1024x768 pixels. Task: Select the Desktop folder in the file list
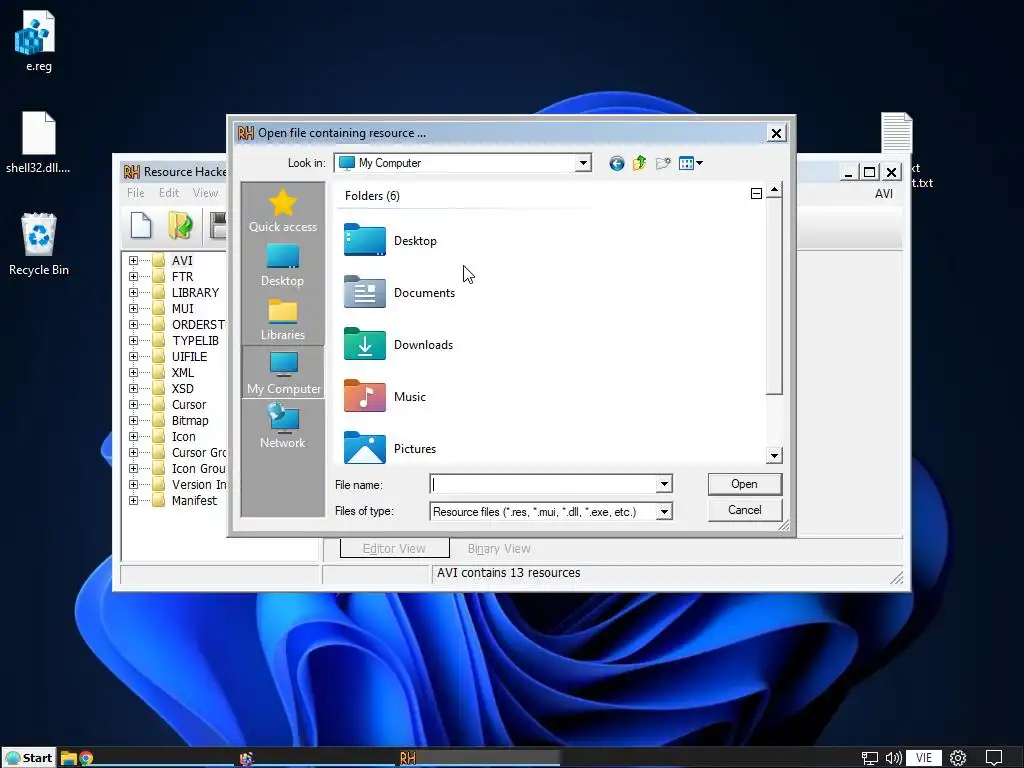click(391, 240)
